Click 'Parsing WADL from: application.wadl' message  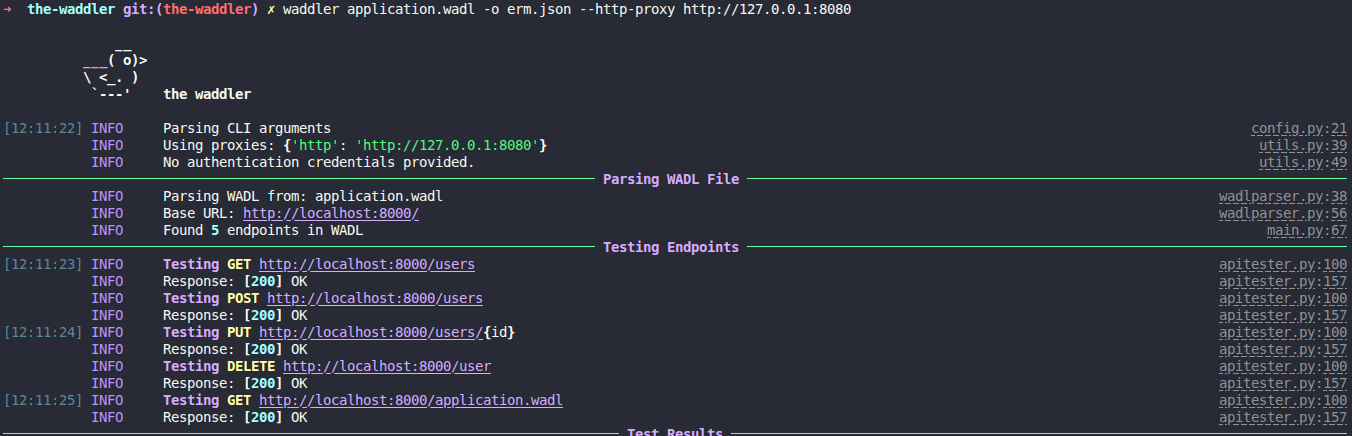coord(303,197)
